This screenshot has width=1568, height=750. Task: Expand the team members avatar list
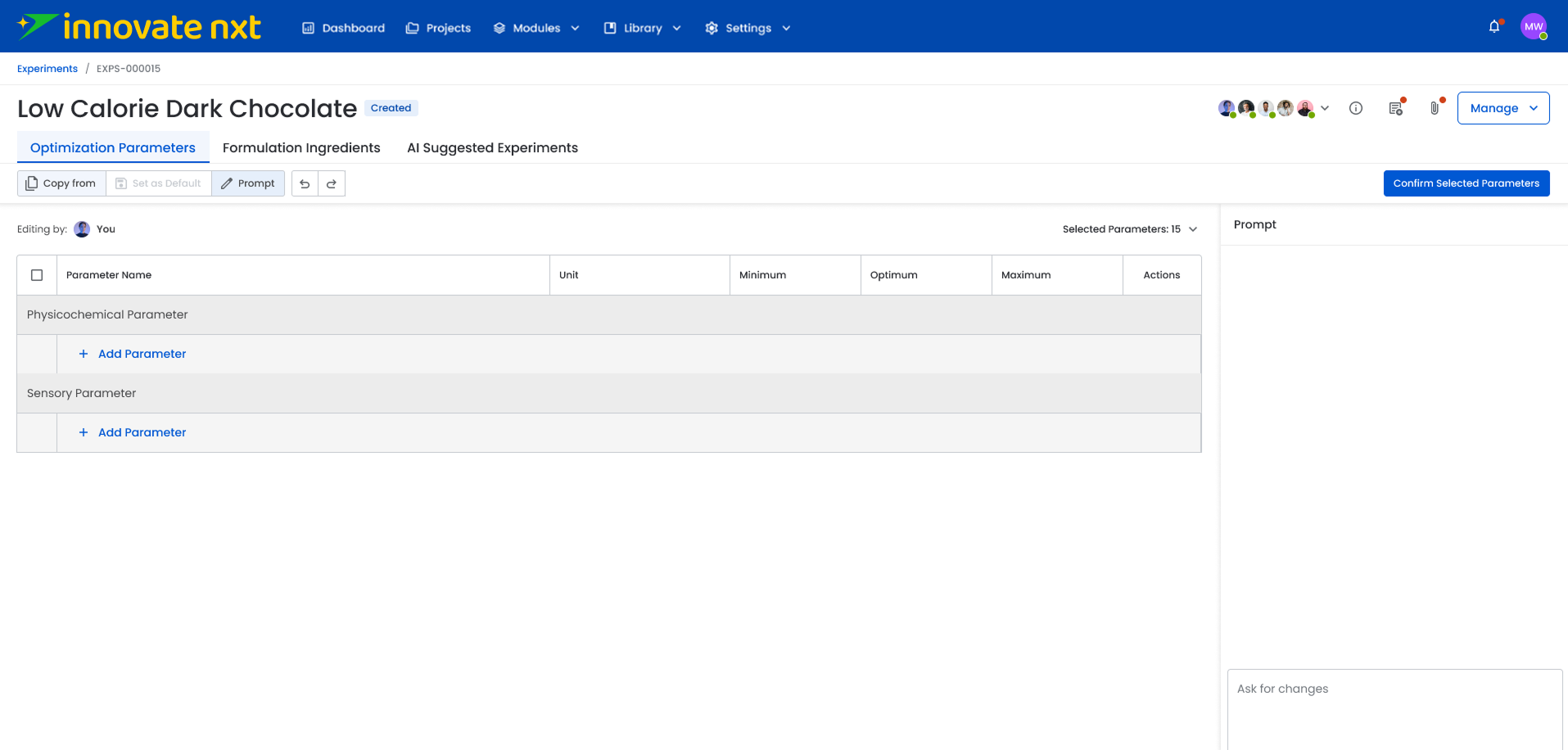pos(1325,107)
